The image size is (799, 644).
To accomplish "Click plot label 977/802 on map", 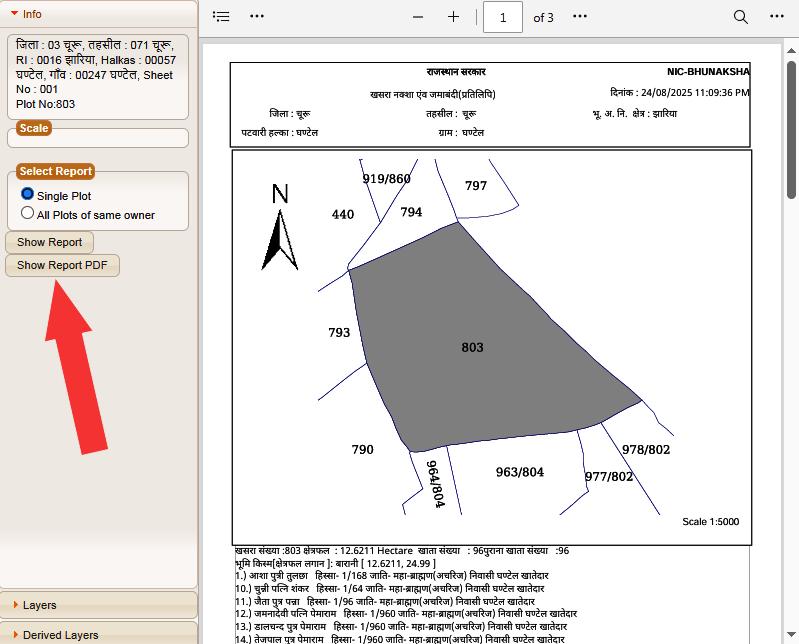I will click(x=608, y=476).
